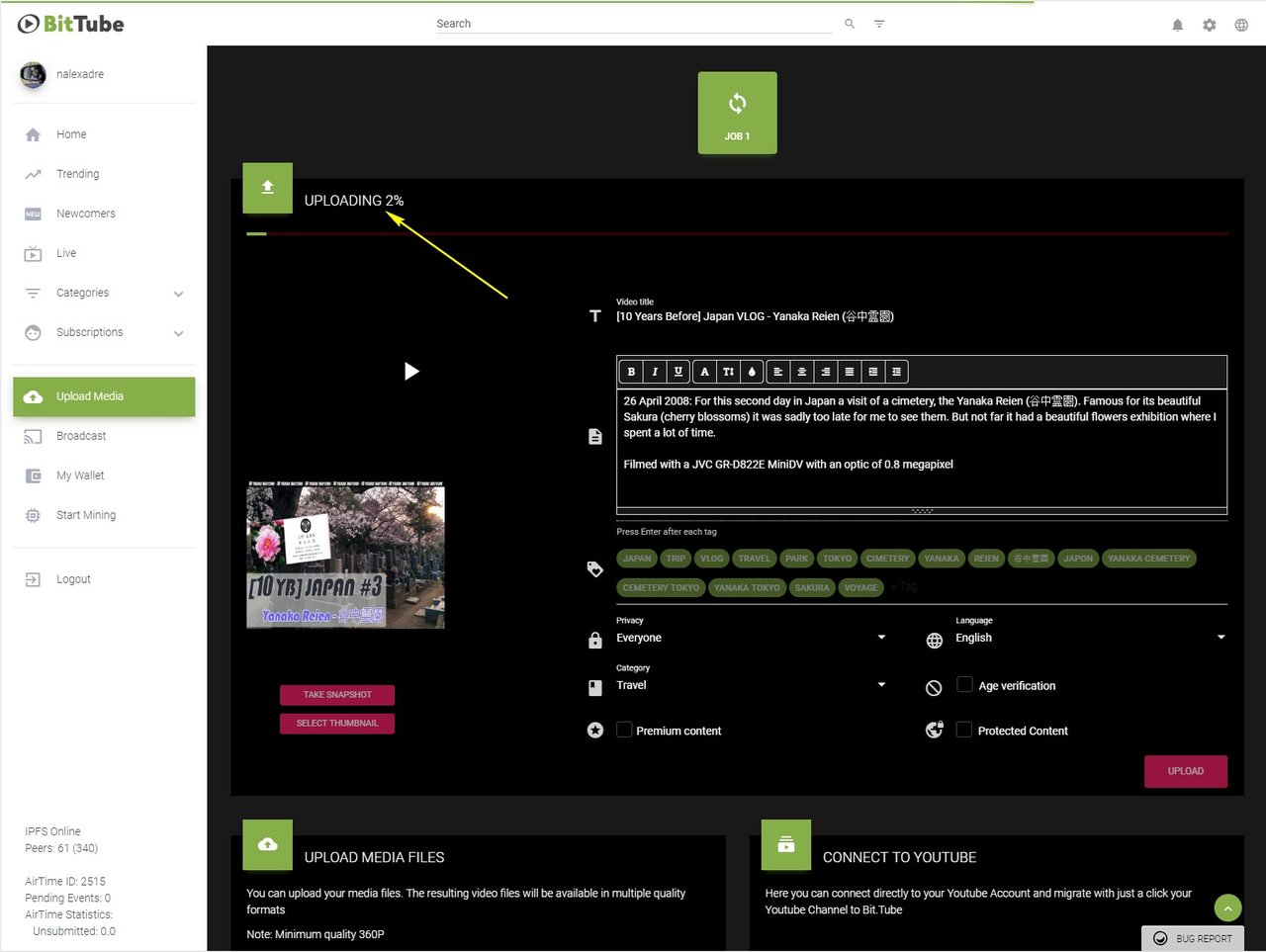Play the video preview
The width and height of the screenshot is (1266, 952).
pyautogui.click(x=411, y=372)
